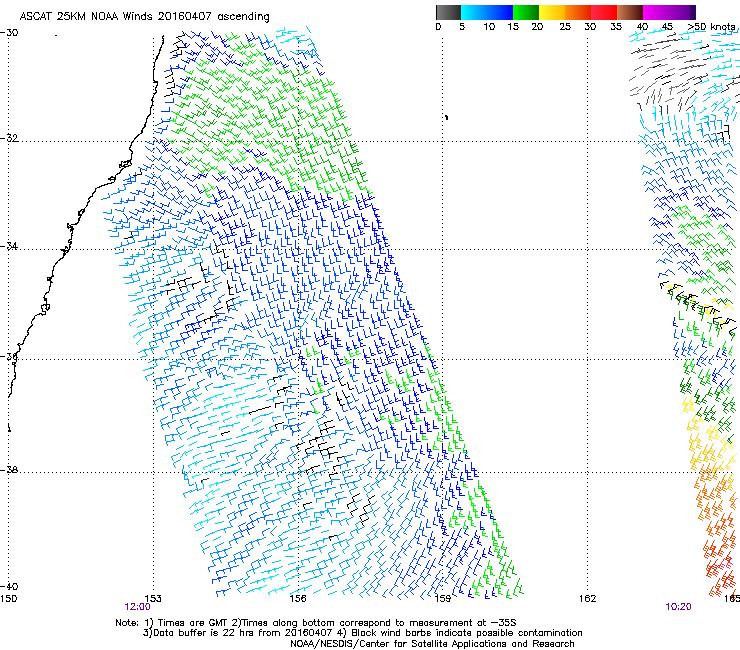Click the '153' longitude label
The image size is (740, 650).
point(153,599)
